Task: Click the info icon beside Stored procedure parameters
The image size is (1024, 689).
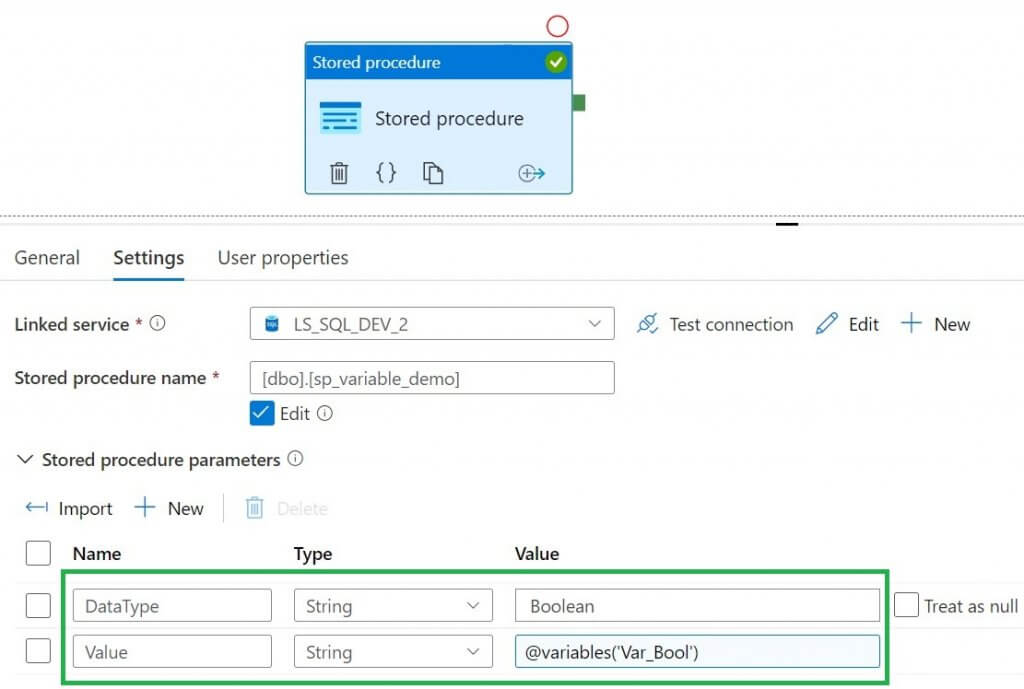Action: click(295, 459)
